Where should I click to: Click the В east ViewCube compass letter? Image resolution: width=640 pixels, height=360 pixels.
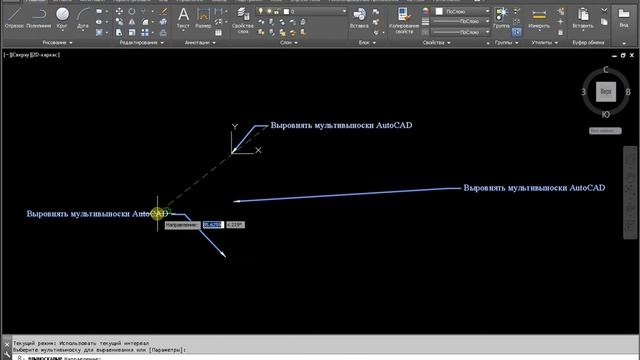coord(628,92)
